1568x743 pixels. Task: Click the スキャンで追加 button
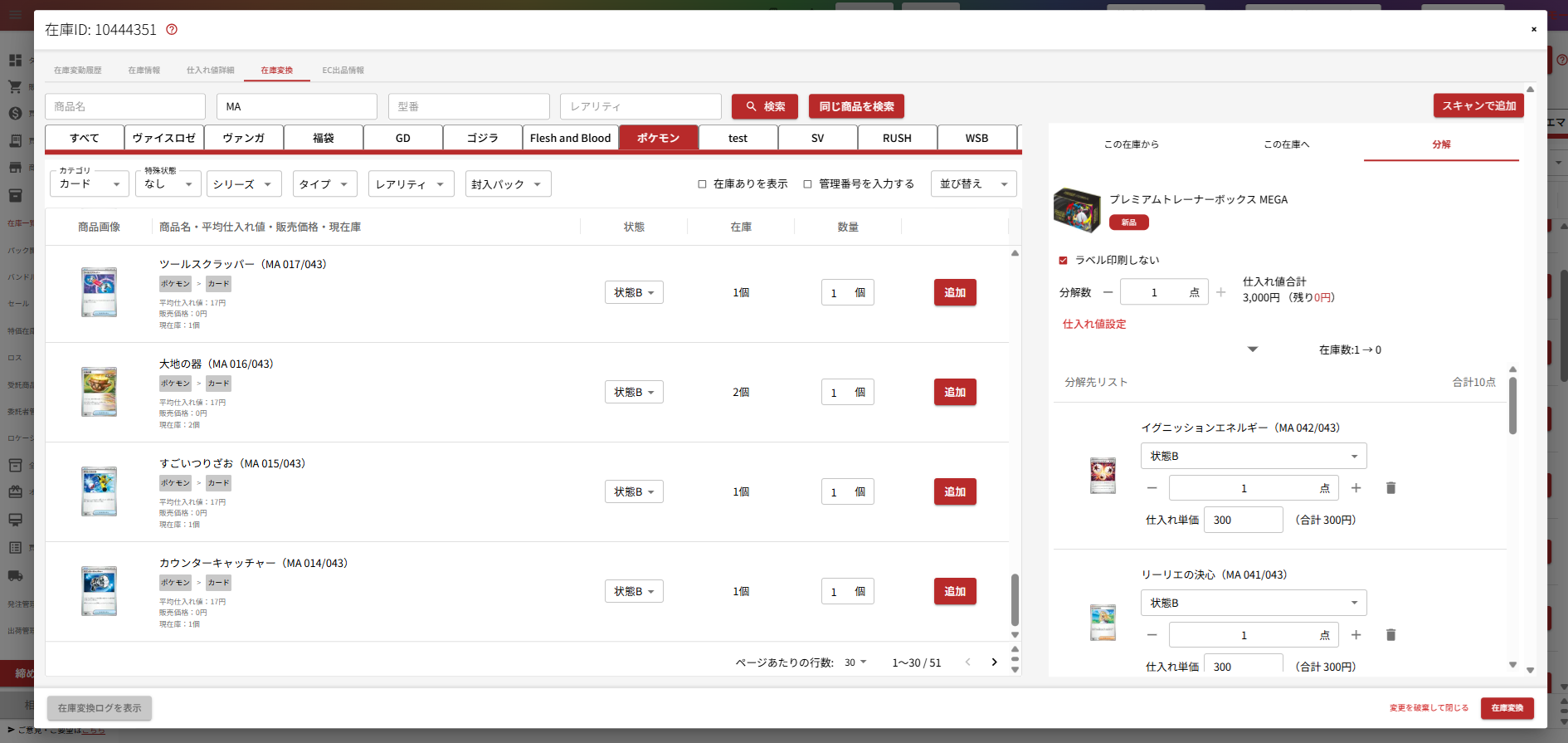(1478, 105)
